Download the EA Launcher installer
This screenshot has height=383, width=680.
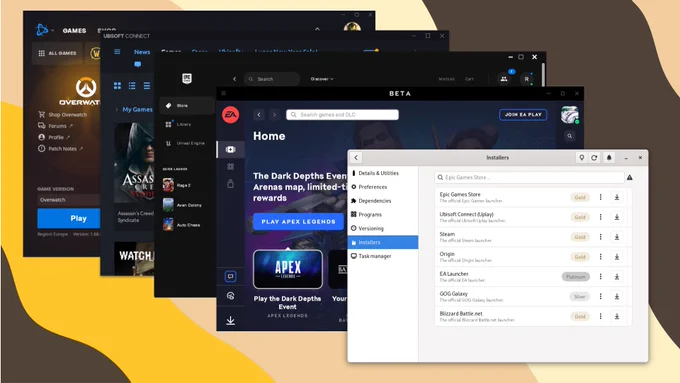coord(617,277)
